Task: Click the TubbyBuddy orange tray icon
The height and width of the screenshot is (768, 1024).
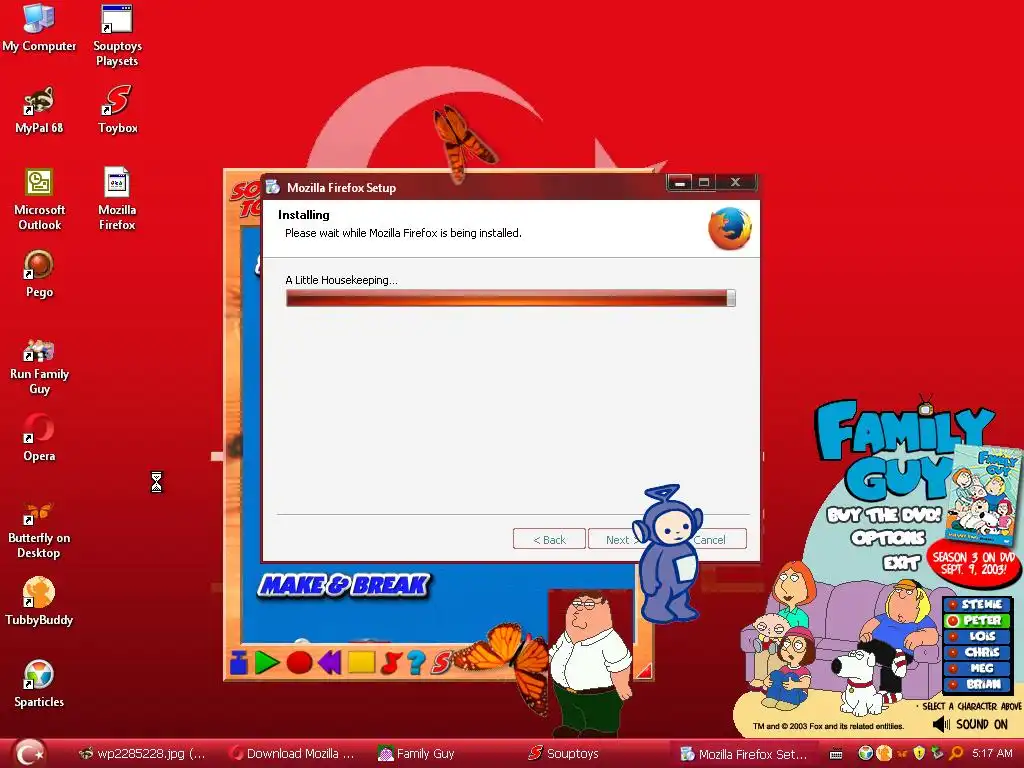Action: [884, 753]
